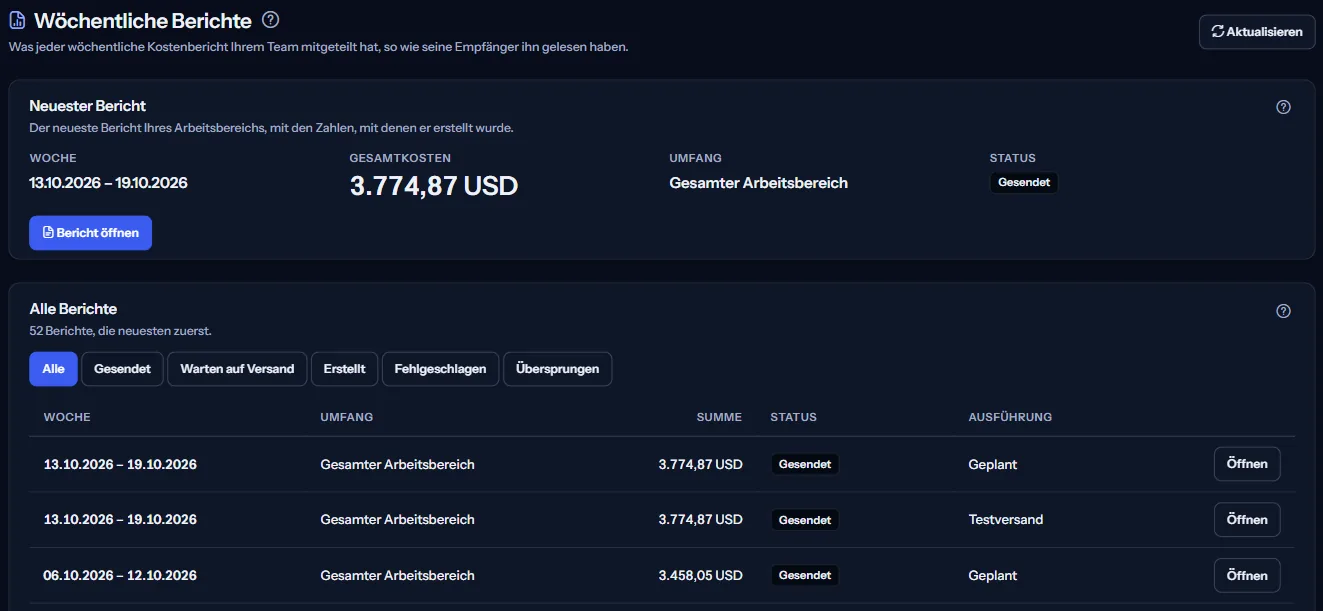Show only Erstellt reports
Screen dimensions: 1323x611
pos(344,369)
